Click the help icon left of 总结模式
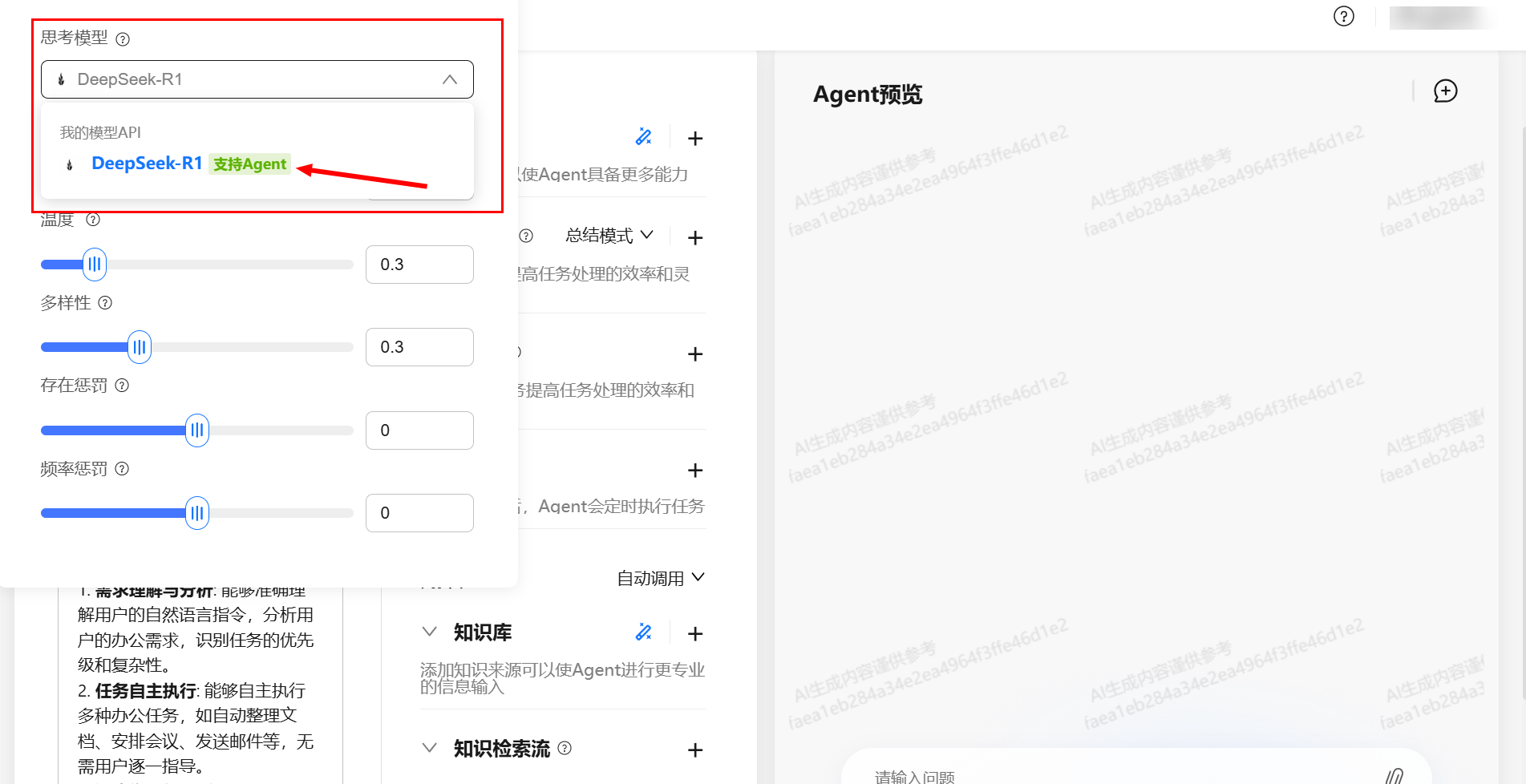The height and width of the screenshot is (784, 1526). tap(526, 236)
